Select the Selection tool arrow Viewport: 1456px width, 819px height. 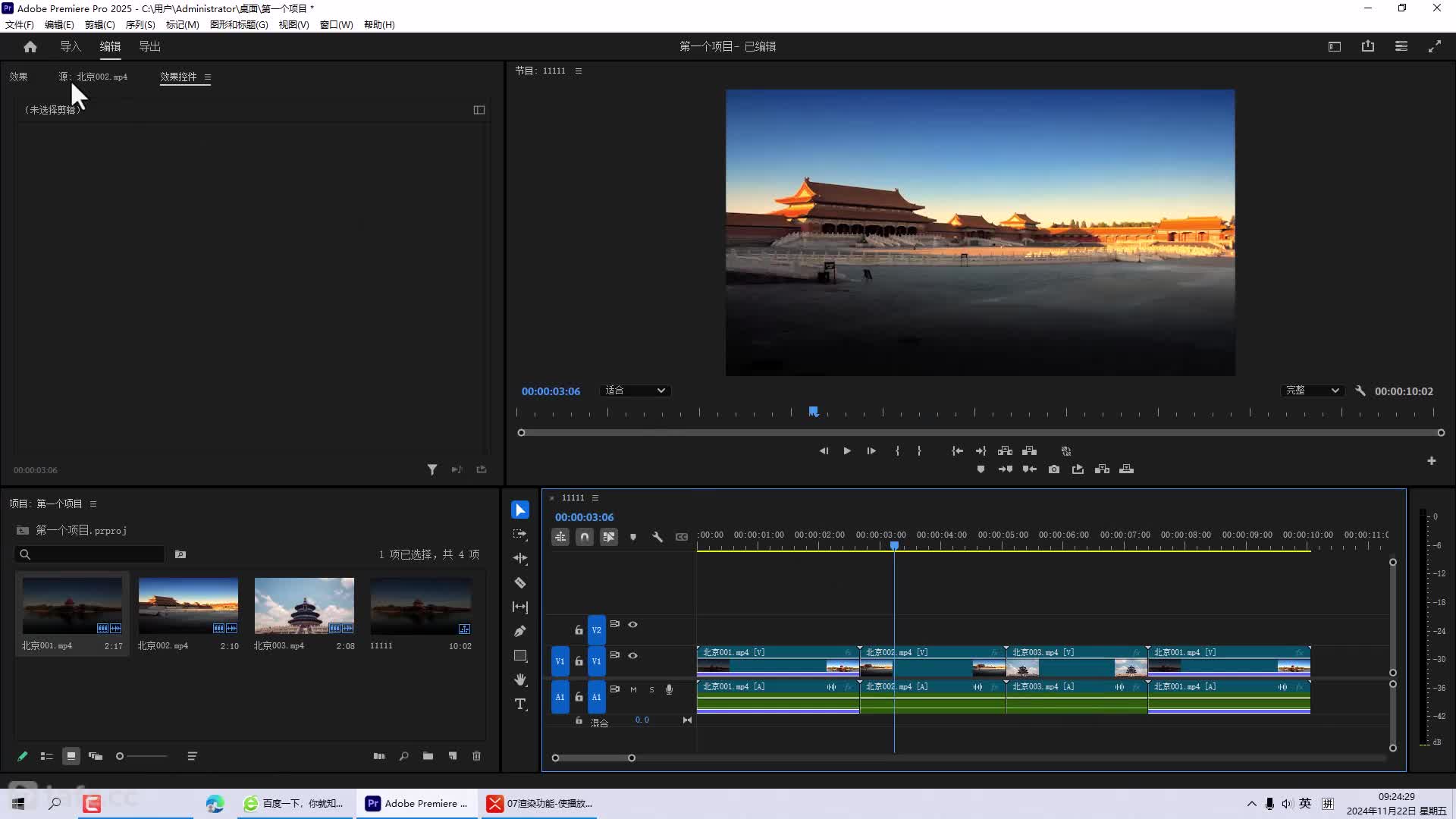(520, 510)
